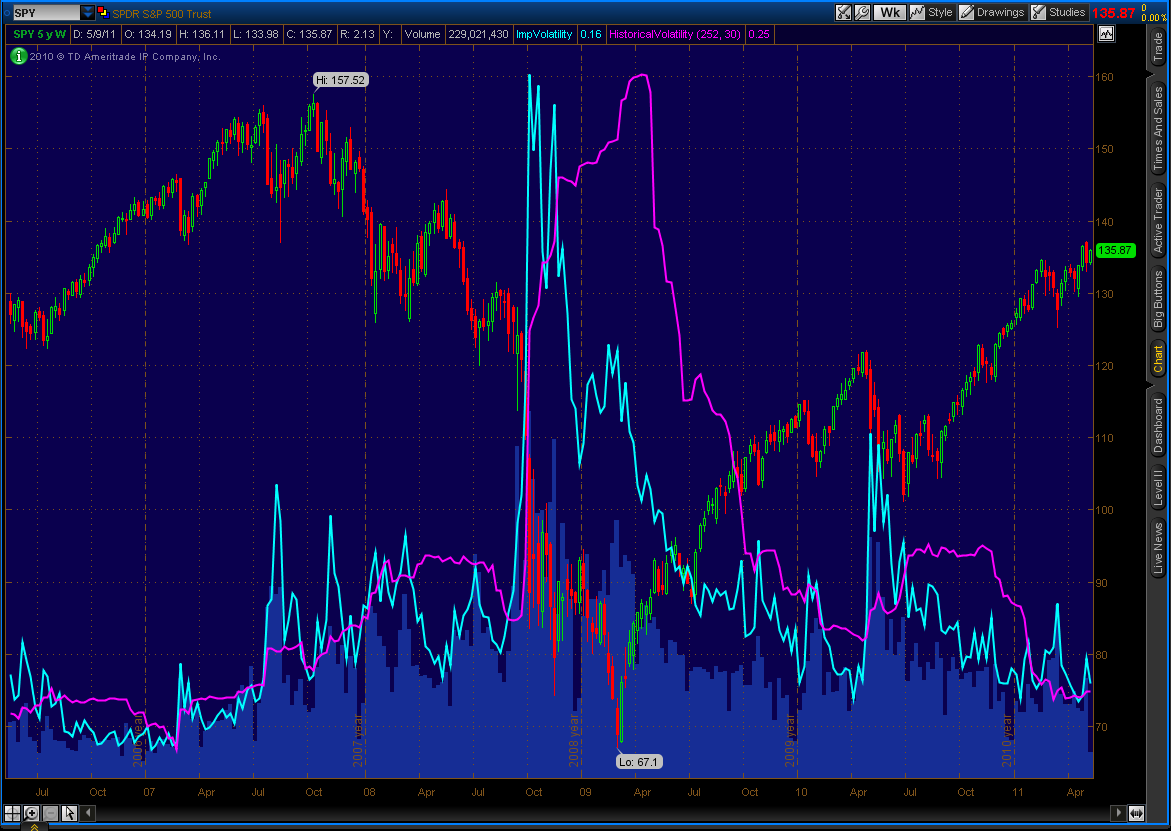
Task: Select the Chart side tab
Action: pyautogui.click(x=1158, y=359)
